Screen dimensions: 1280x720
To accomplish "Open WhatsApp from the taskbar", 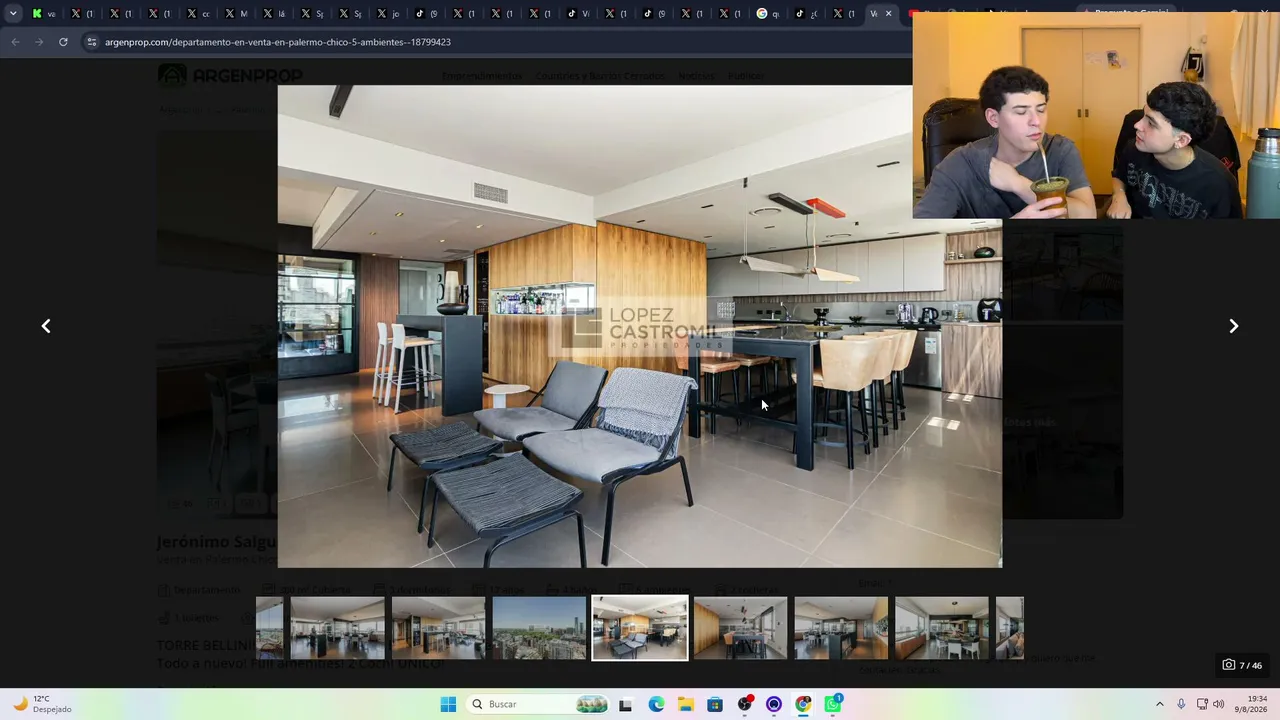I will point(833,704).
